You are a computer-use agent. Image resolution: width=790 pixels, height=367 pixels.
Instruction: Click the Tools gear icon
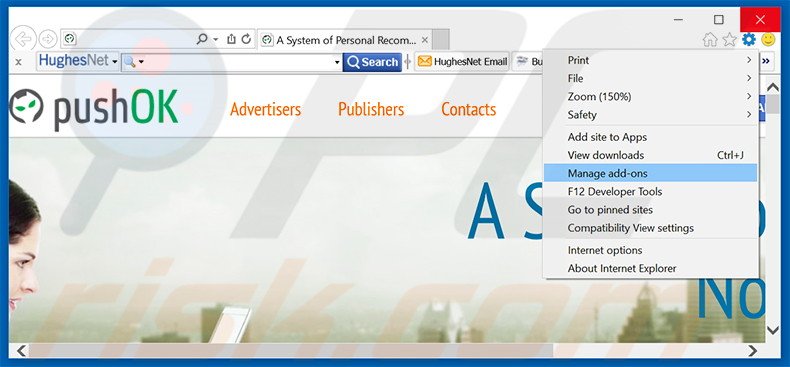tap(749, 39)
